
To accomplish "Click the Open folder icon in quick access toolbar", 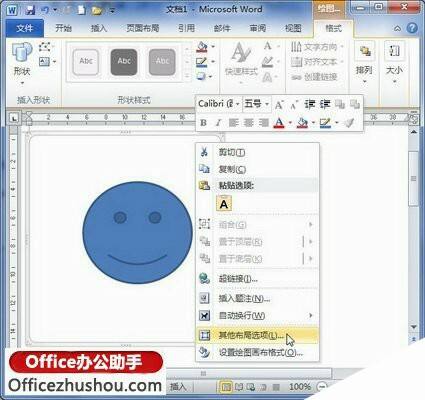I will click(97, 10).
